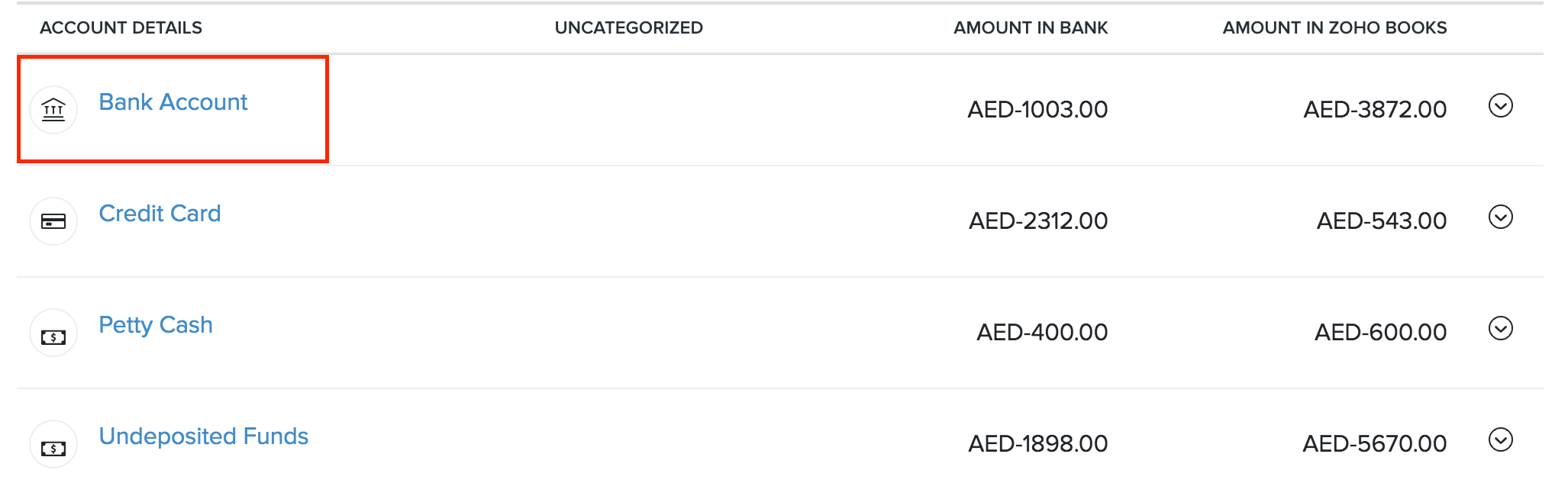This screenshot has height=499, width=1568.
Task: Open the Credit Card account page
Action: (160, 214)
